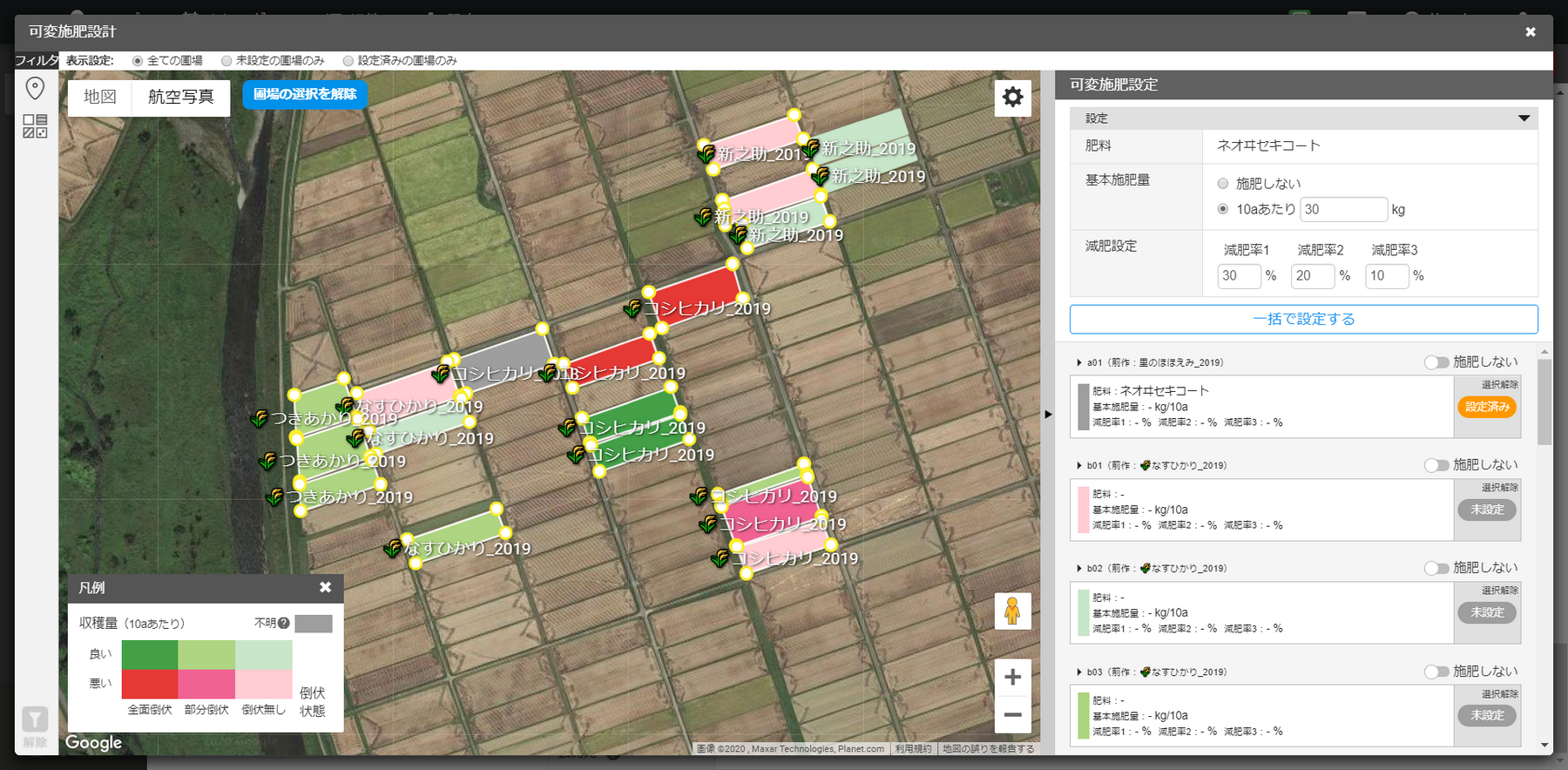Click the location pin icon in left sidebar
The image size is (1568, 770).
[35, 88]
